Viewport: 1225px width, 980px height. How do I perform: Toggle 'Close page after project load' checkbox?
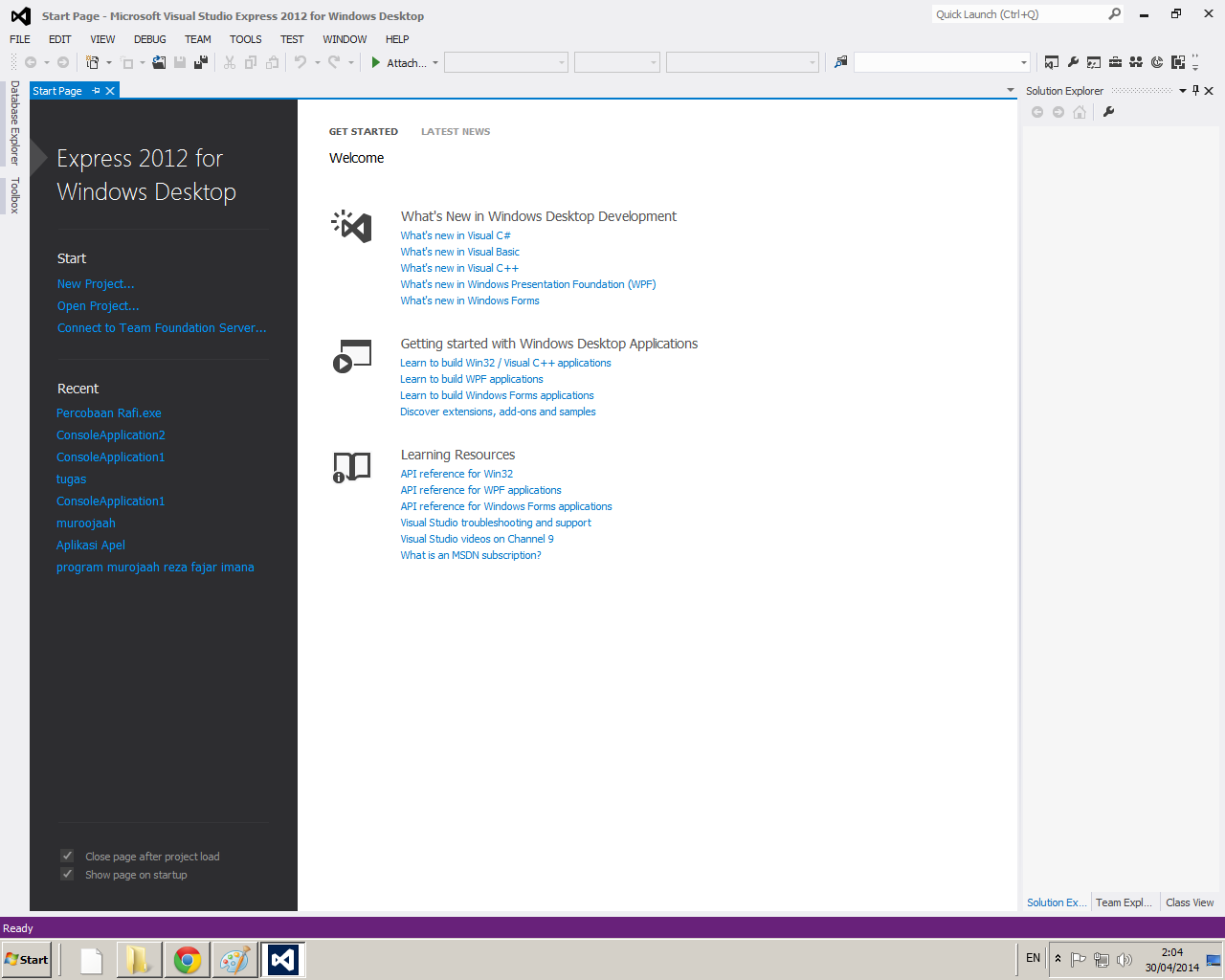[x=67, y=856]
